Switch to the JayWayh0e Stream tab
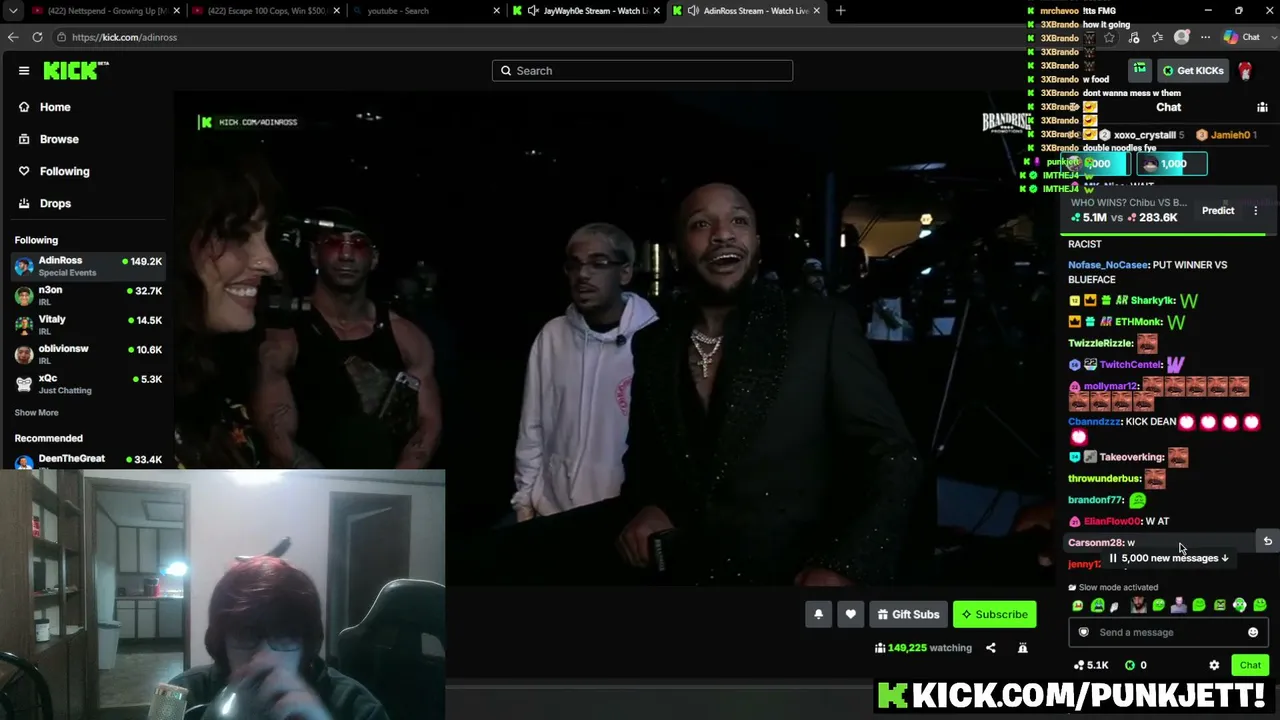This screenshot has height=720, width=1280. pyautogui.click(x=585, y=11)
